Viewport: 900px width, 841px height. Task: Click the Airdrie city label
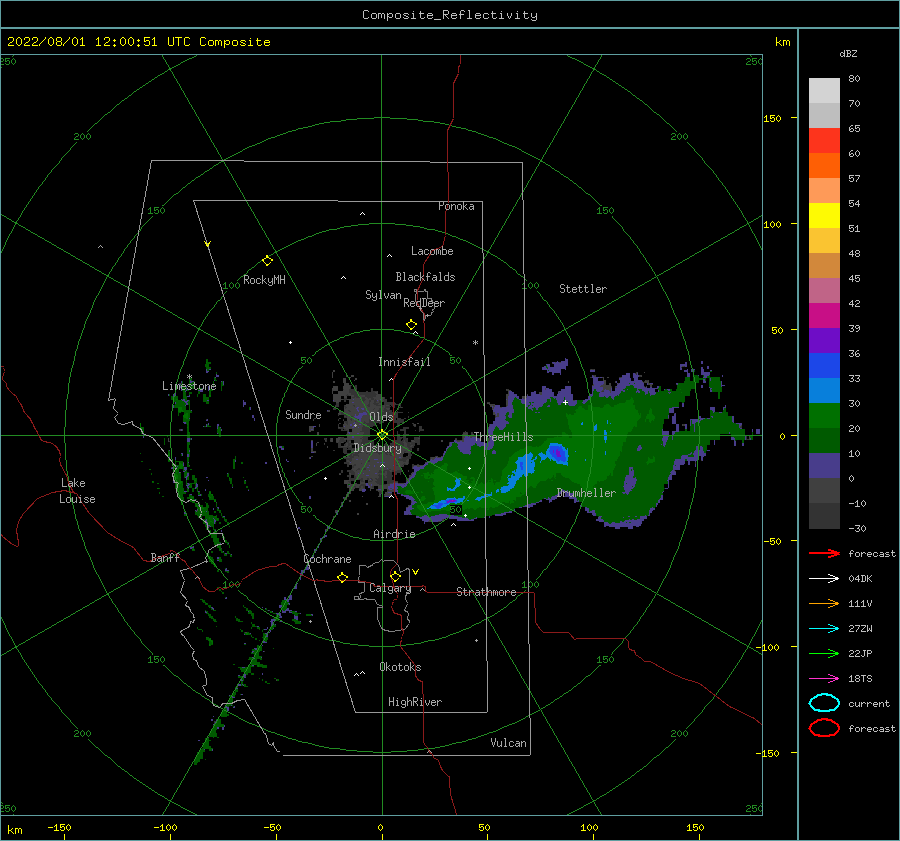[x=394, y=534]
